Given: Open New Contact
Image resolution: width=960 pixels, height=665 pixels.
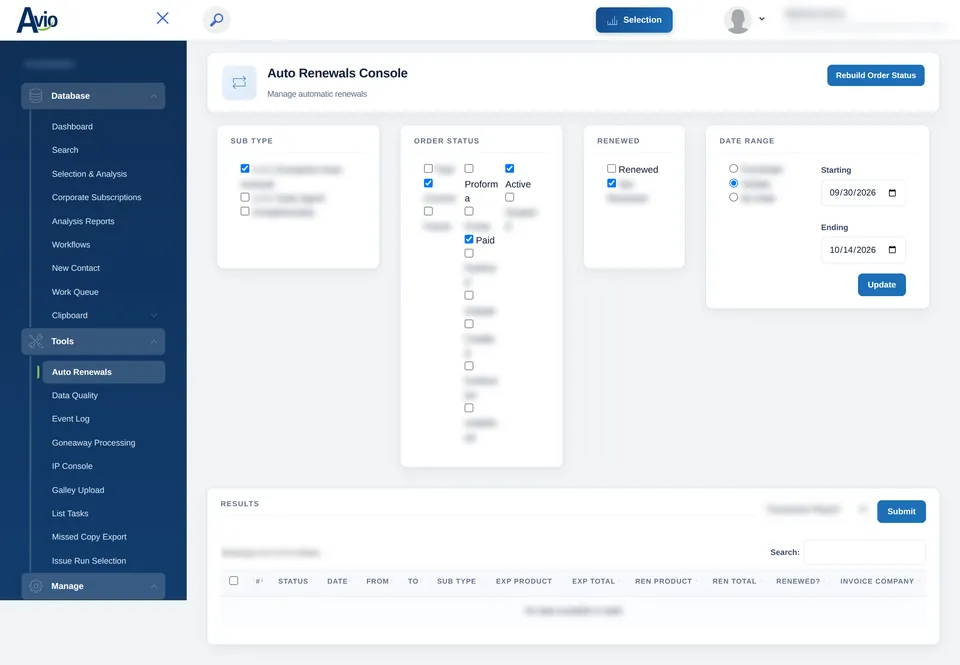Looking at the screenshot, I should 75,268.
